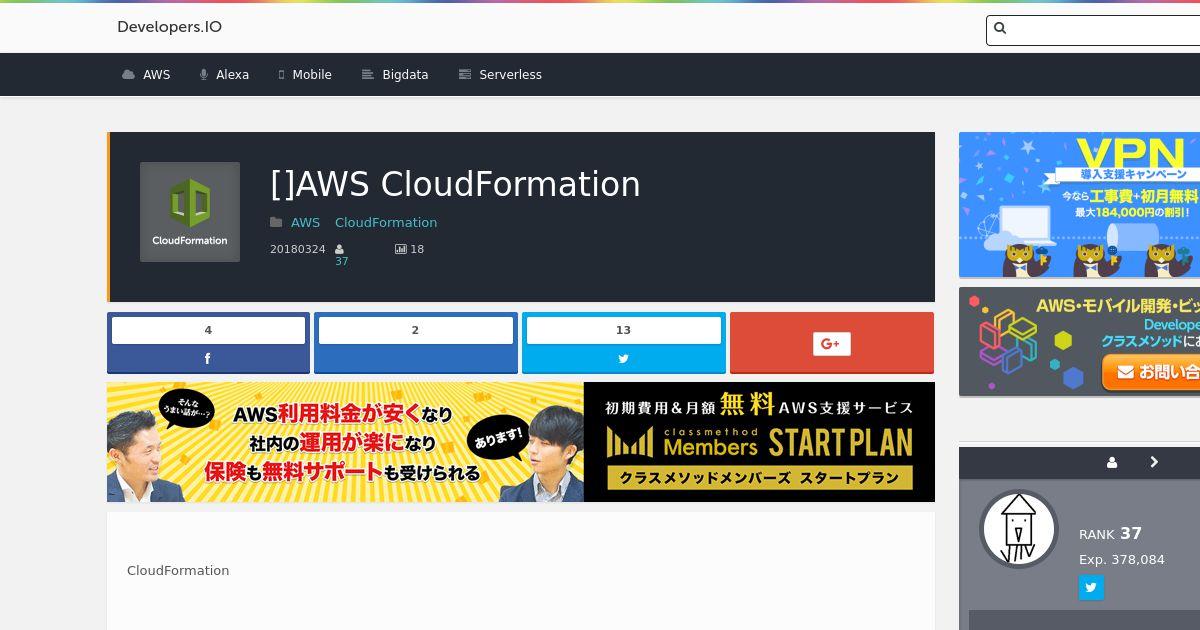Click the user icon in author panel header

tap(1112, 462)
